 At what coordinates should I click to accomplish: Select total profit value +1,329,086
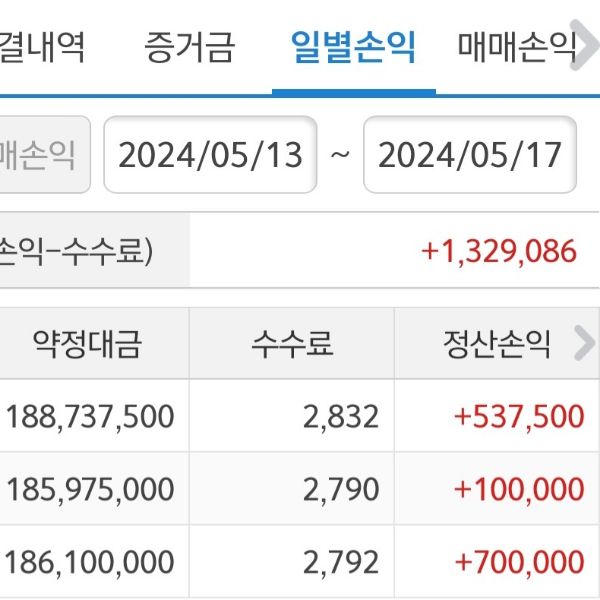point(499,251)
